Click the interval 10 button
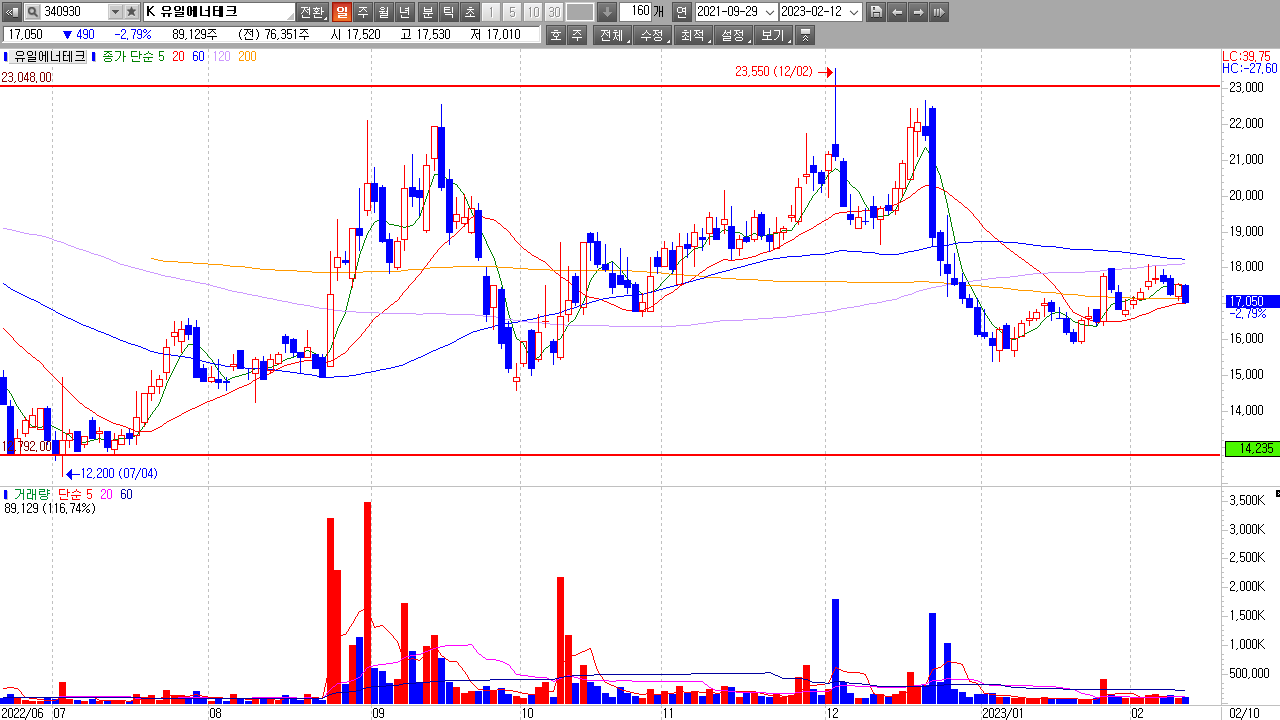 532,12
